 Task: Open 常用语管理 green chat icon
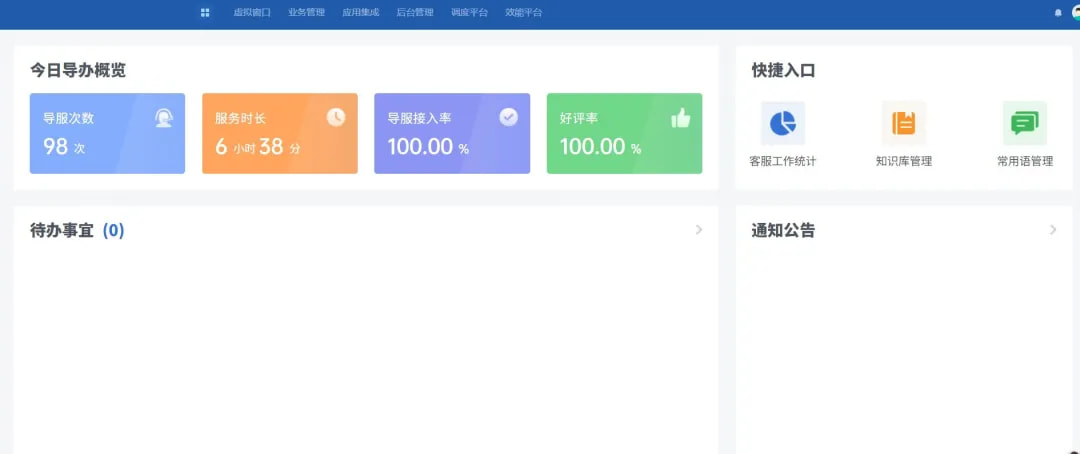pos(1024,124)
